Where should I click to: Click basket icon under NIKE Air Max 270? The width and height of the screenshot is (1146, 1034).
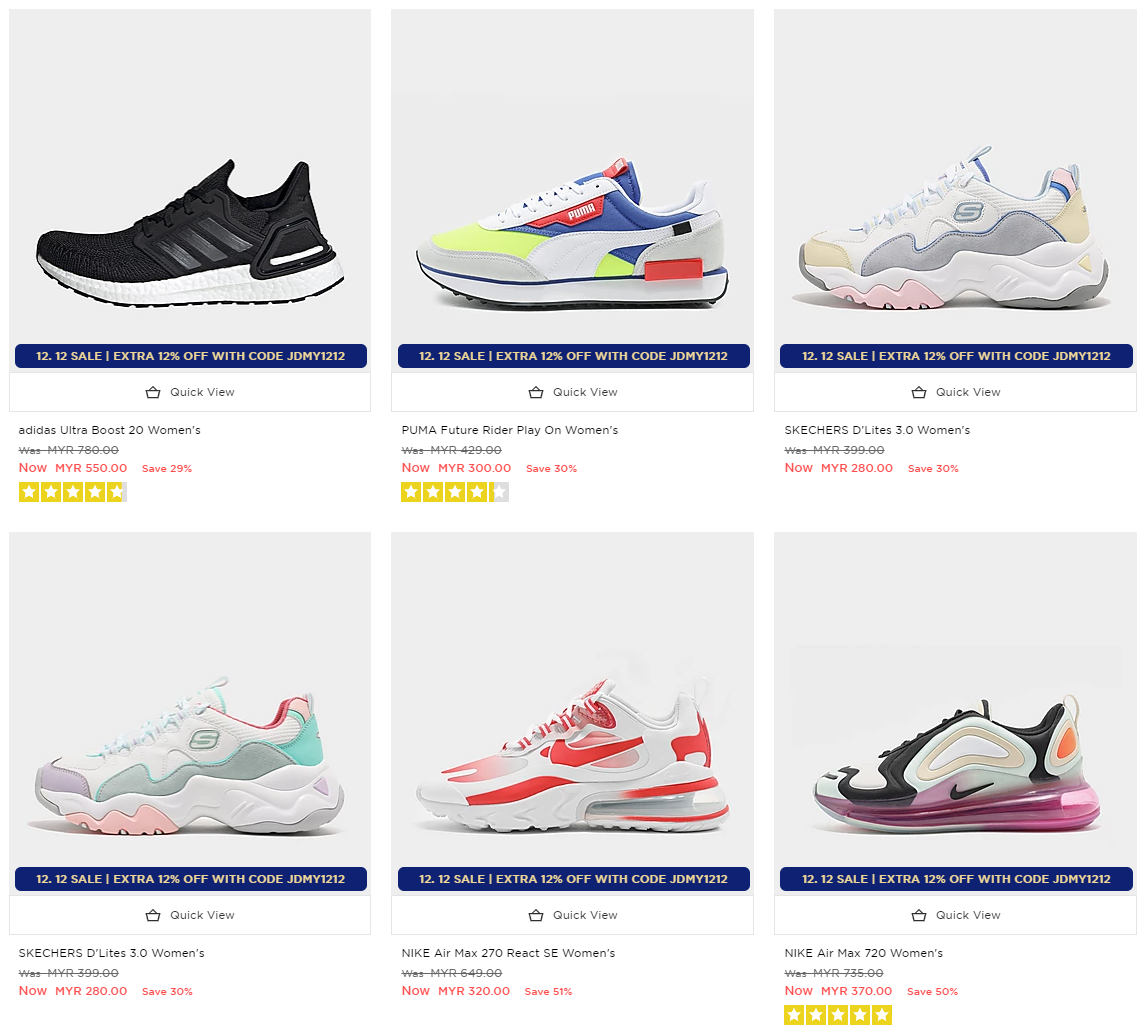tap(536, 916)
